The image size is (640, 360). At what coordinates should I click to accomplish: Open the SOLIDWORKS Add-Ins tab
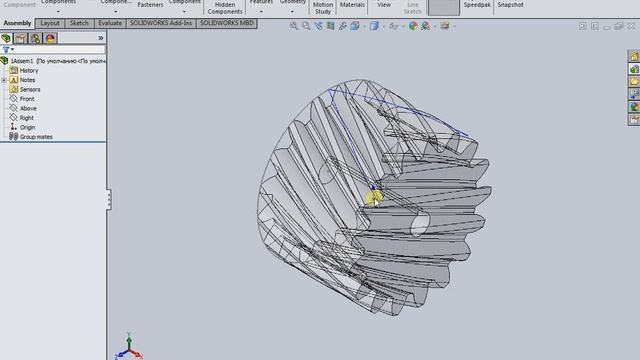click(161, 23)
